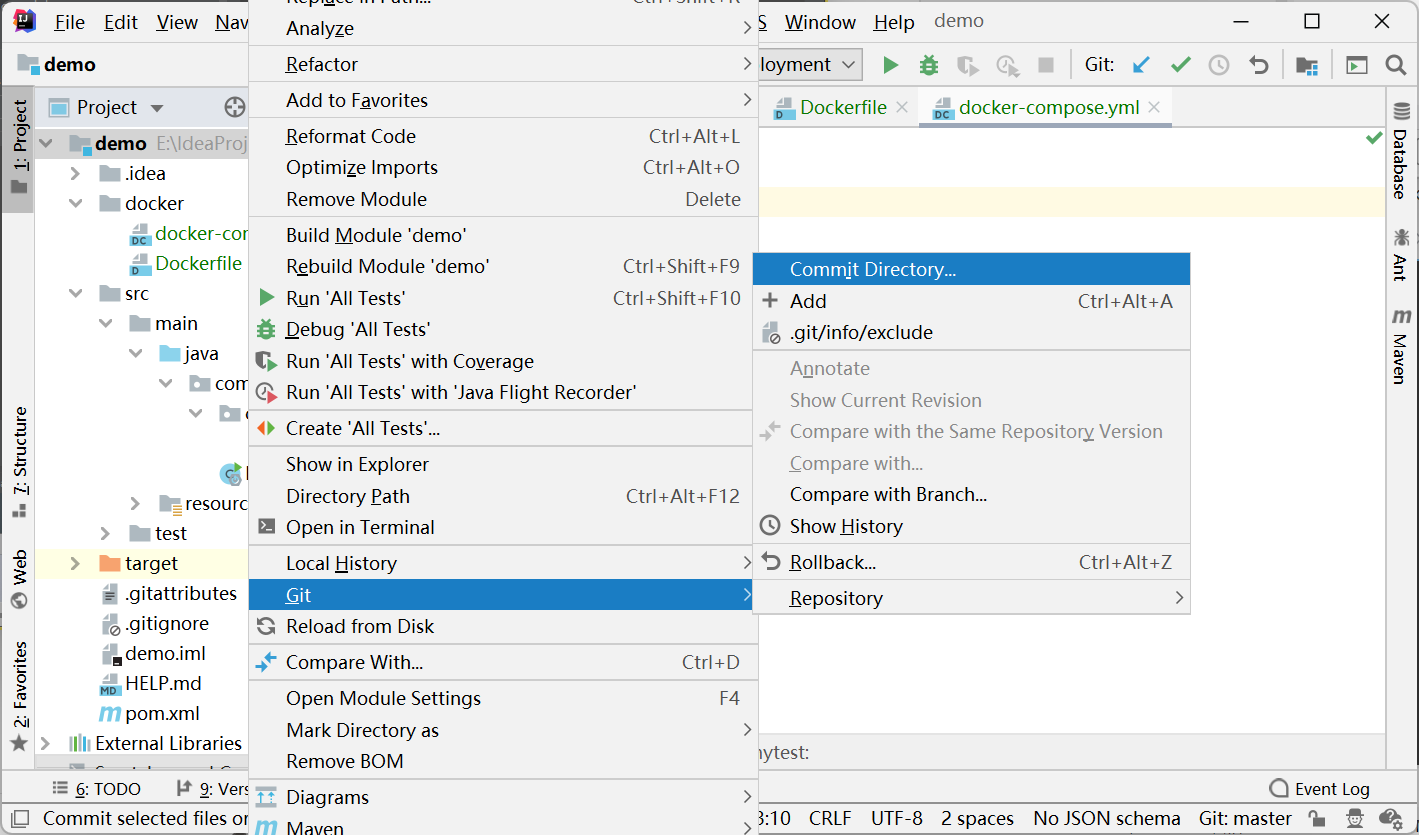This screenshot has height=835, width=1419.
Task: Select Compare with Branch...
Action: coord(971,494)
